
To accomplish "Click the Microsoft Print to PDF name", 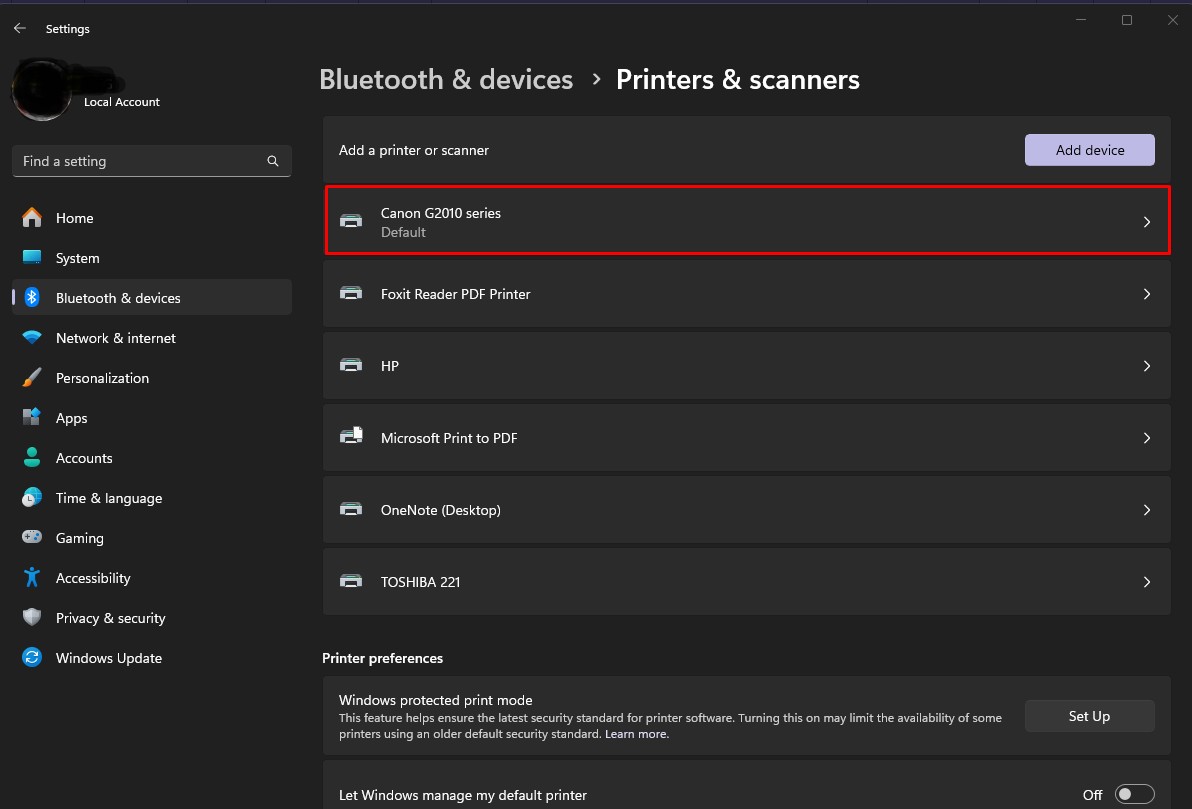I will [x=449, y=438].
